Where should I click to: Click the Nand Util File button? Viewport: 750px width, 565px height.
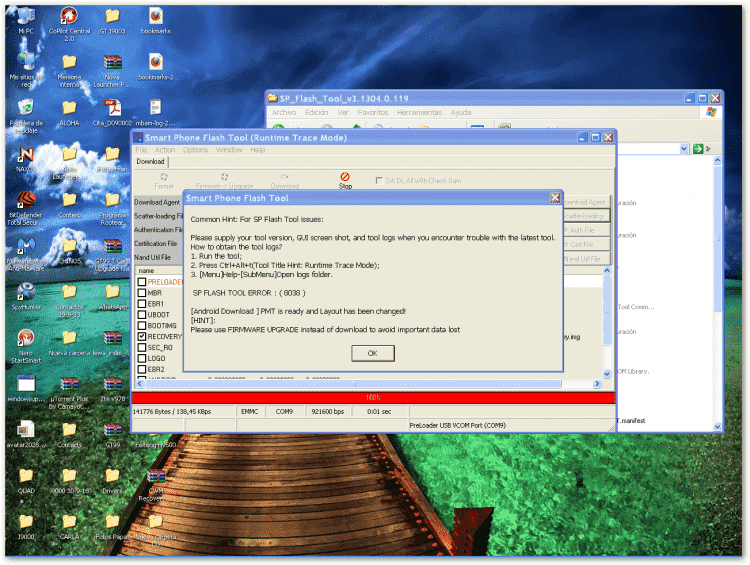[x=586, y=259]
